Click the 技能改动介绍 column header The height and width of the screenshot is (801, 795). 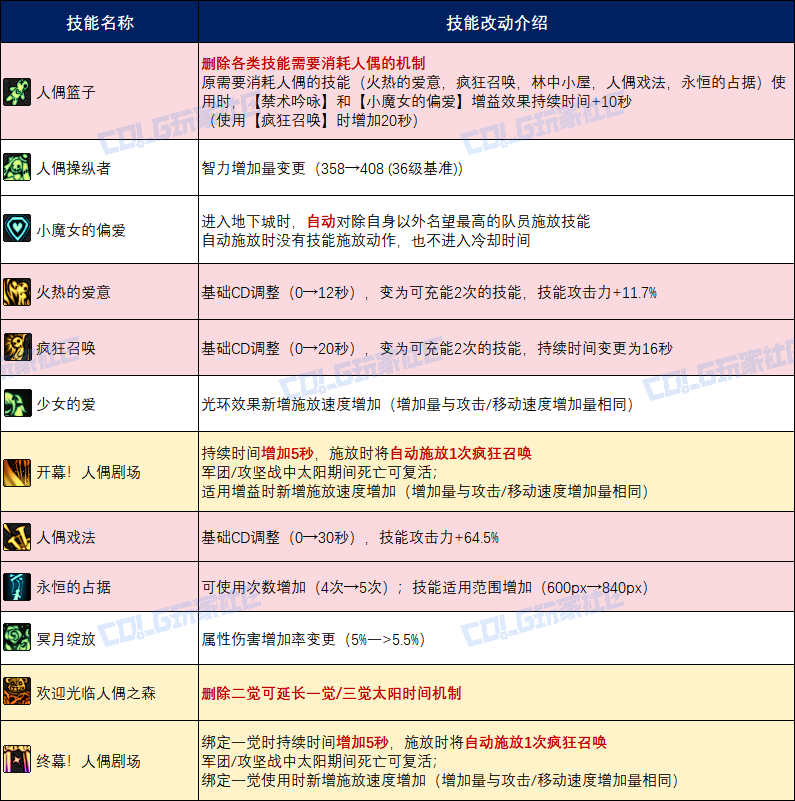point(496,22)
